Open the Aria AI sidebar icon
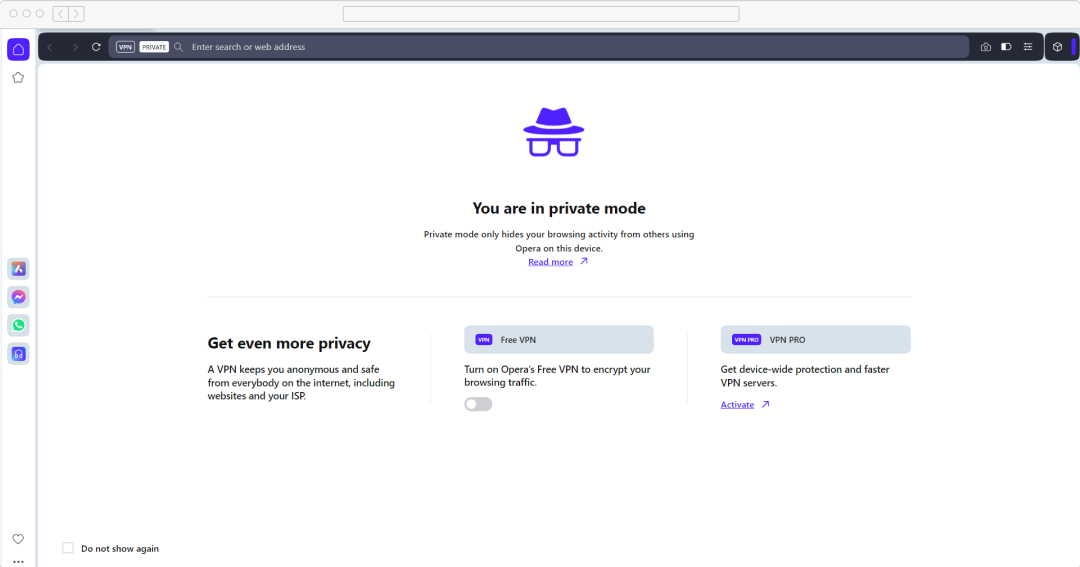The width and height of the screenshot is (1080, 567). 19,269
